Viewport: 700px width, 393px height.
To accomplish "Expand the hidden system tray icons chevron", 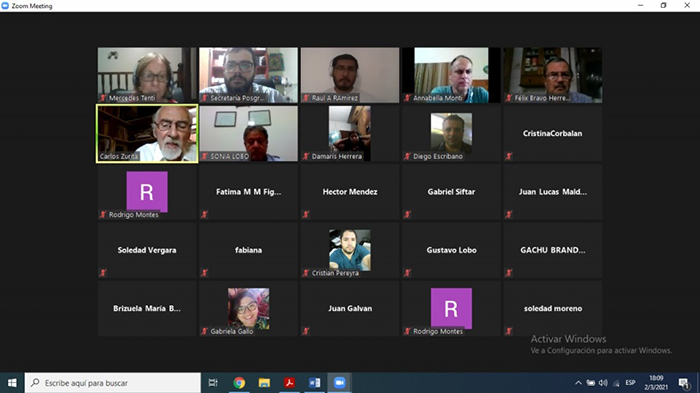I will pyautogui.click(x=578, y=383).
